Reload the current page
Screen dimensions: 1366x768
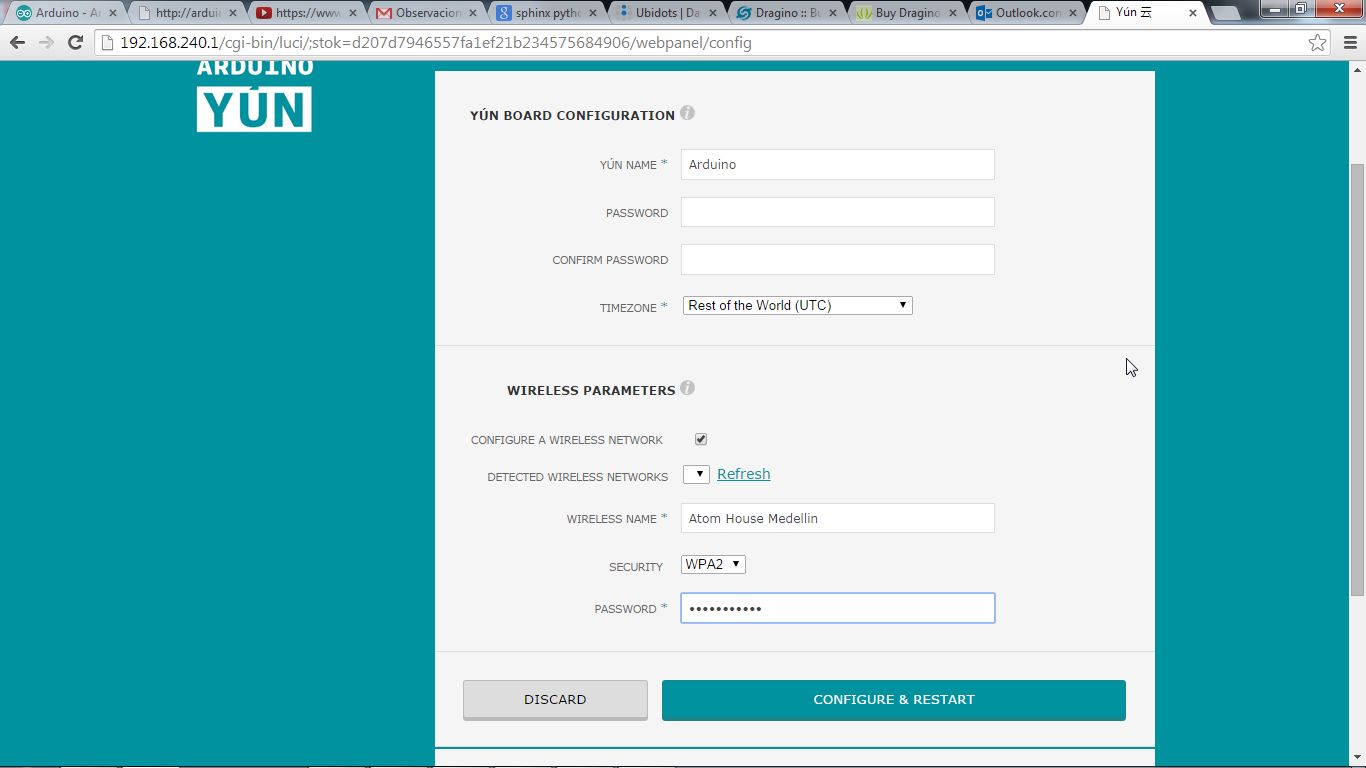coord(75,43)
